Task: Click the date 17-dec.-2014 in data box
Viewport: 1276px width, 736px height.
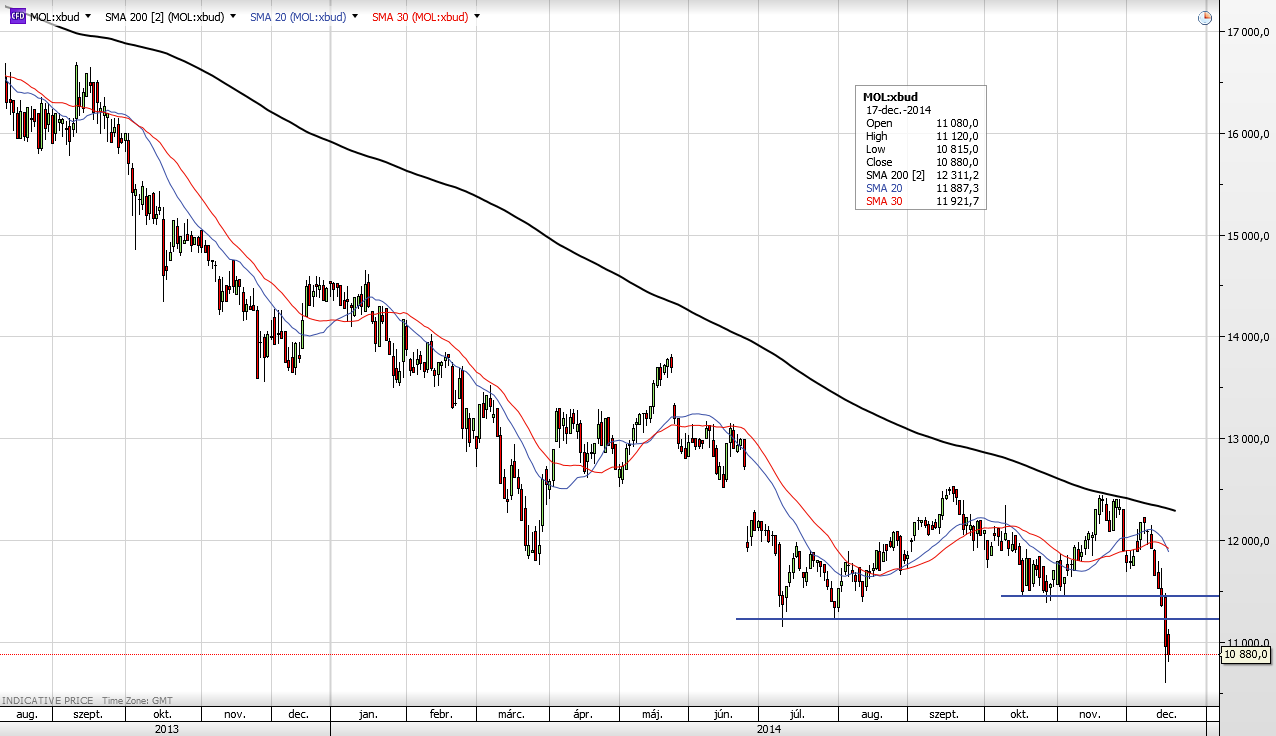Action: tap(898, 110)
